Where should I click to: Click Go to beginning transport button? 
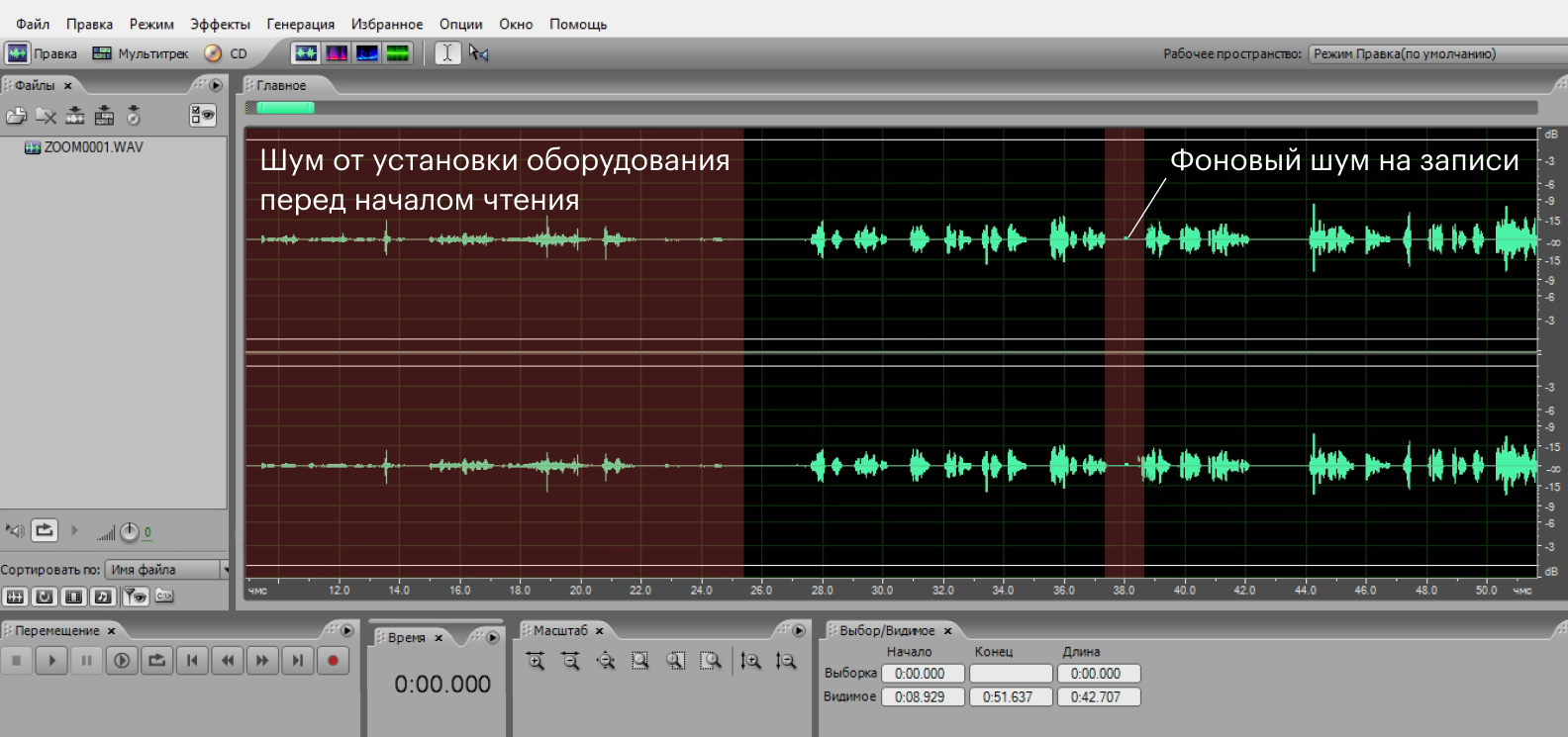tap(192, 661)
